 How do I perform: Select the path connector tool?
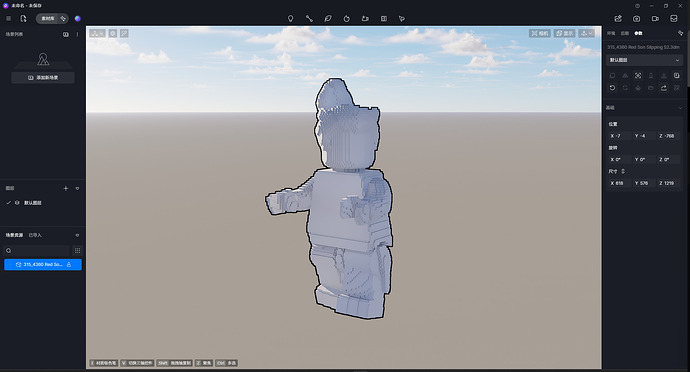click(309, 18)
